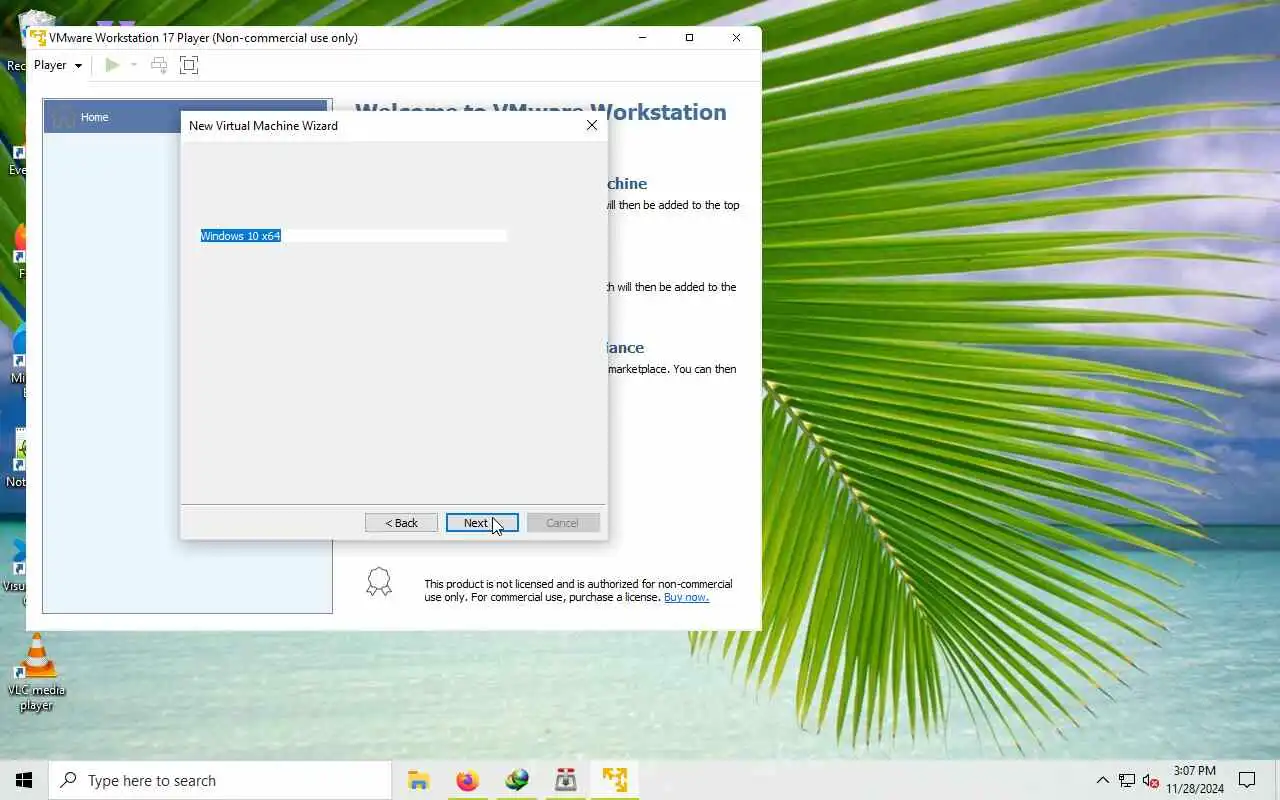The image size is (1280, 800).
Task: Open Internet Download Manager globe taskbar icon
Action: [x=516, y=780]
